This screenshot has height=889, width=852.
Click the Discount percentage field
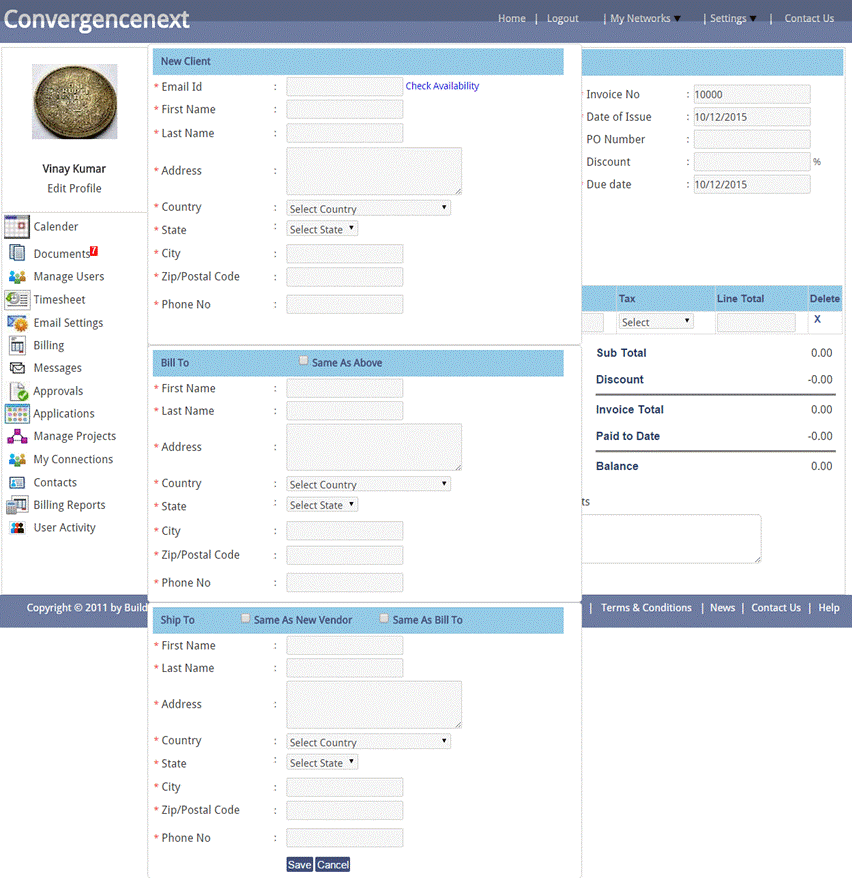(752, 162)
